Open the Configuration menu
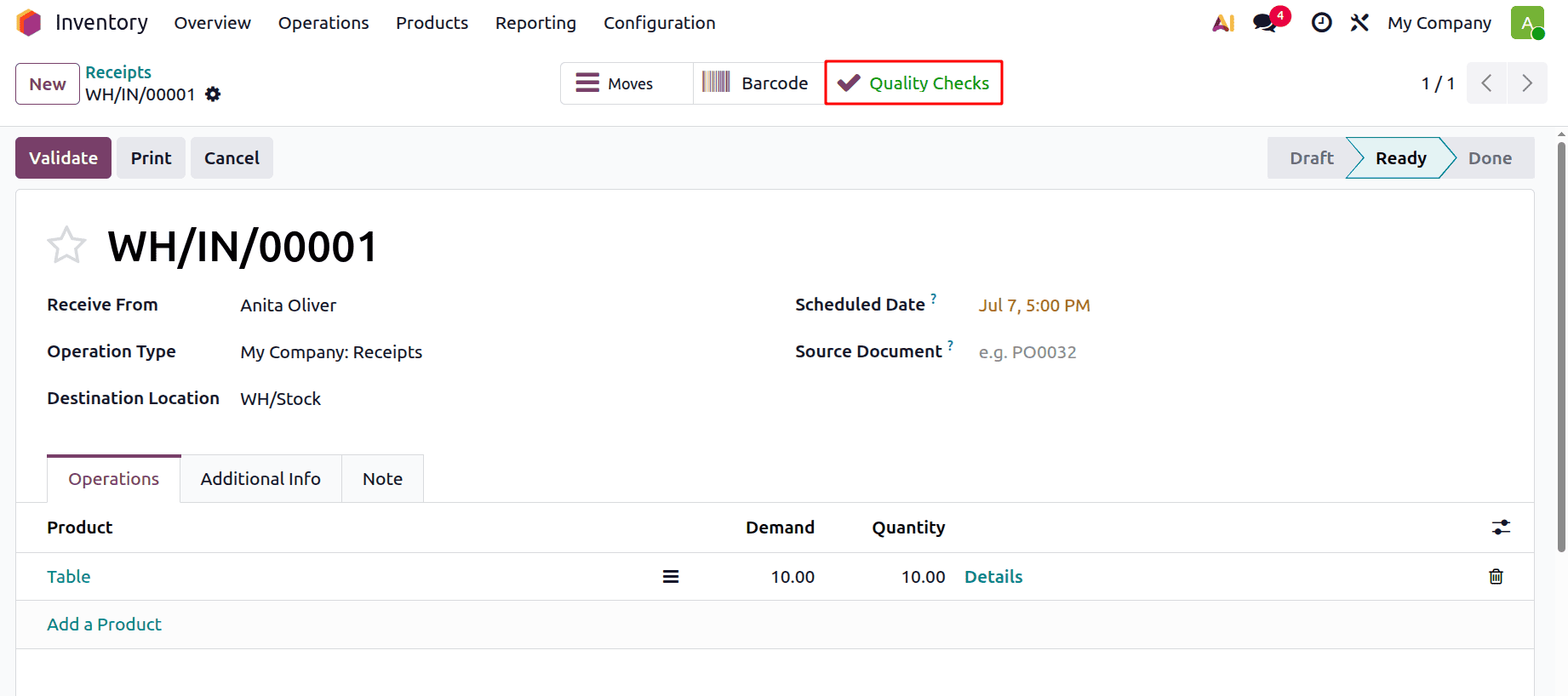The width and height of the screenshot is (1568, 696). click(x=660, y=23)
